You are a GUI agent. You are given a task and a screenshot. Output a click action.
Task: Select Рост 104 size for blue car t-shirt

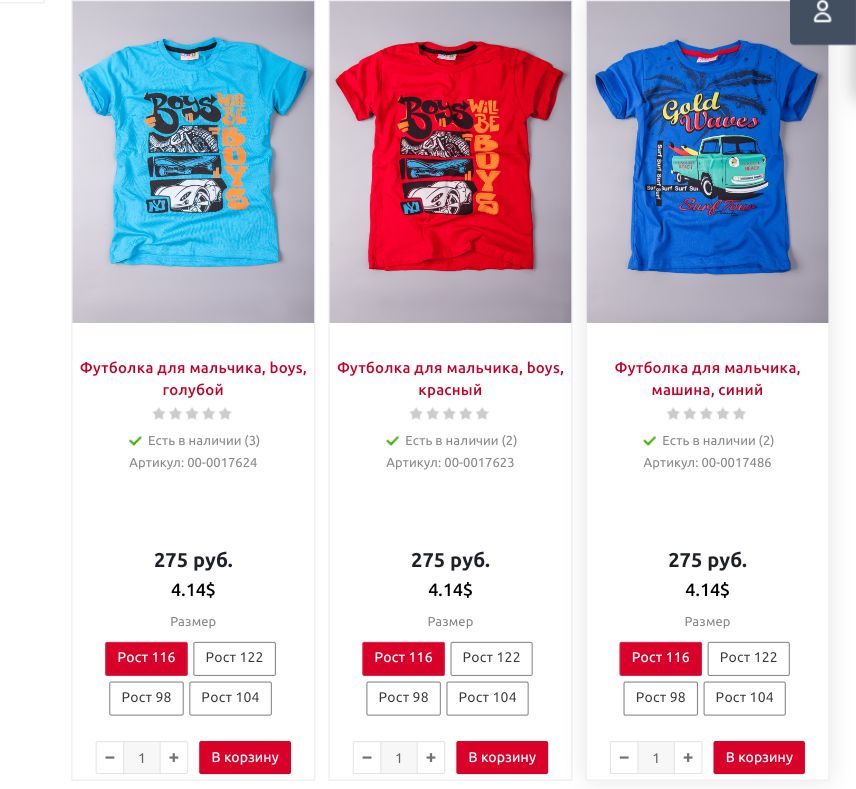click(x=744, y=698)
